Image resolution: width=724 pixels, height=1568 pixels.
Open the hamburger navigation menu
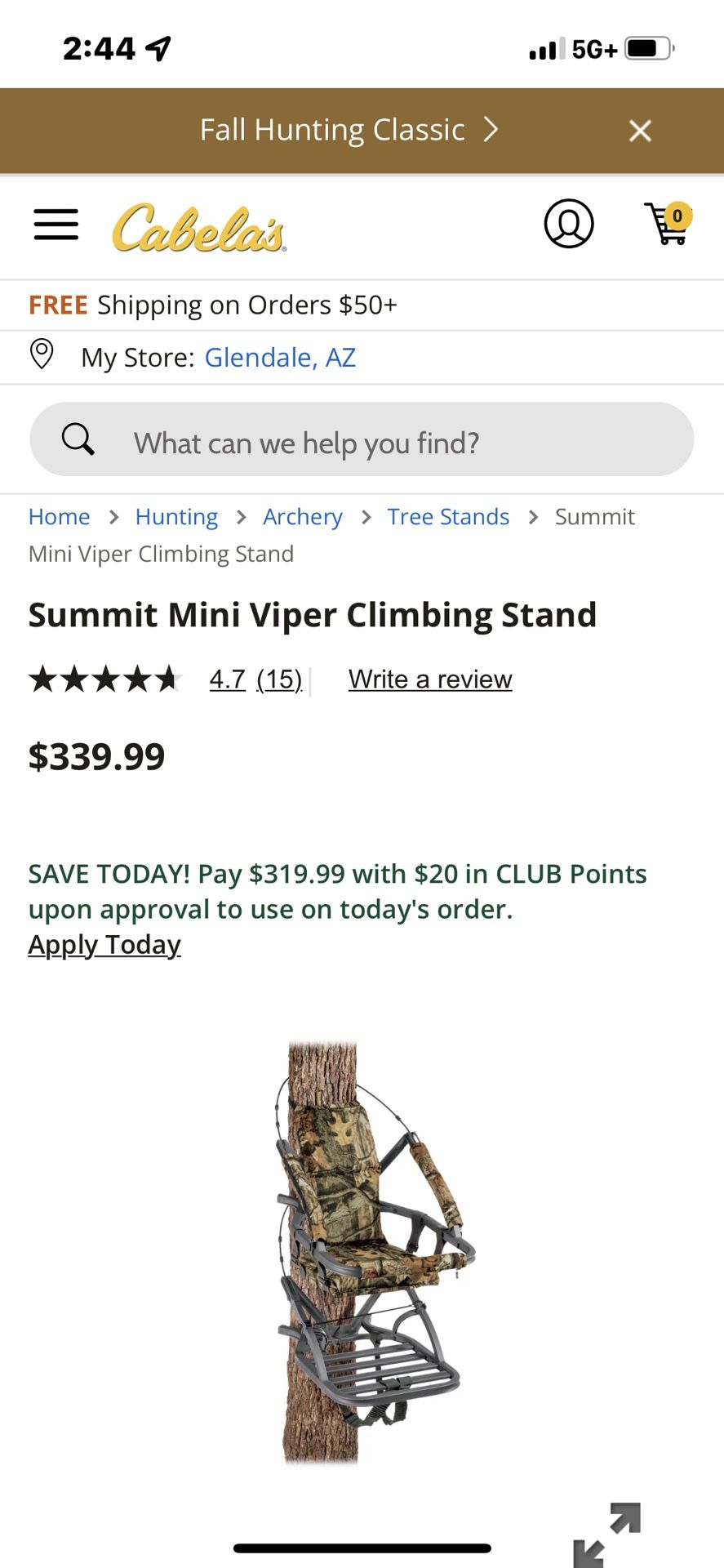56,225
